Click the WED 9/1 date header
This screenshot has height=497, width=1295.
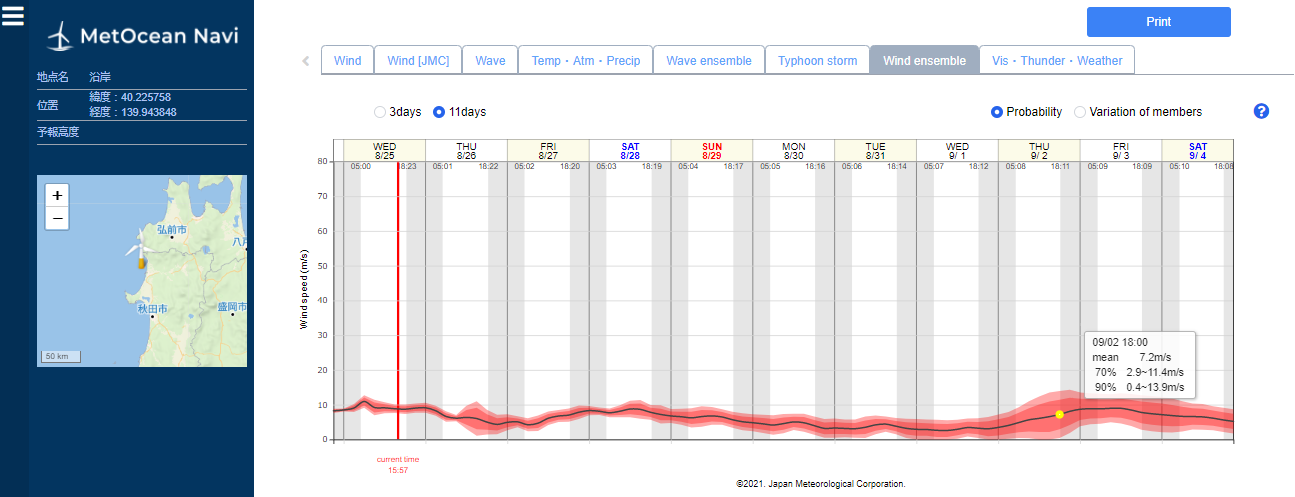click(957, 151)
